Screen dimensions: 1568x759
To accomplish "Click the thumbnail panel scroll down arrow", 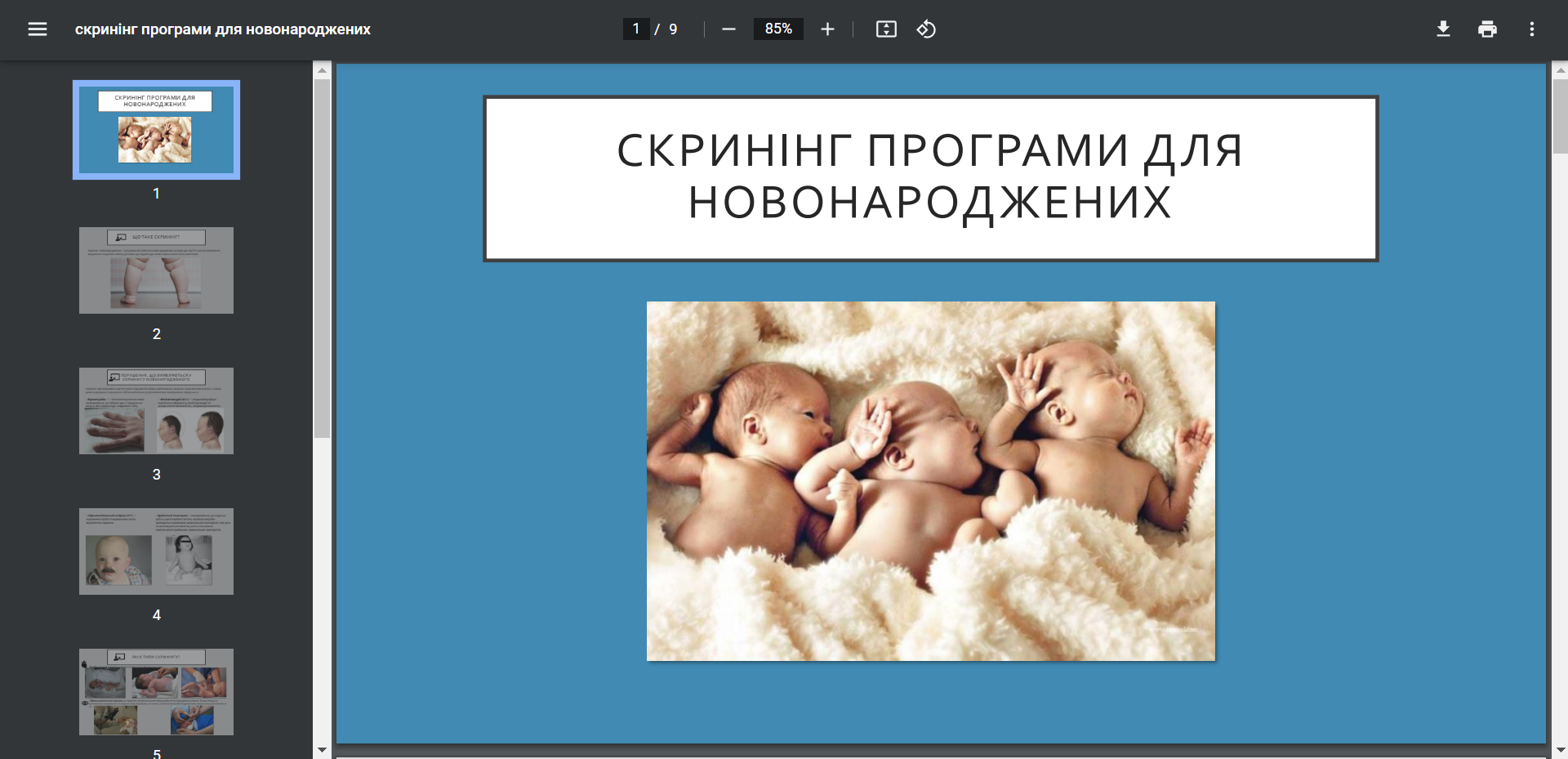I will [x=322, y=749].
